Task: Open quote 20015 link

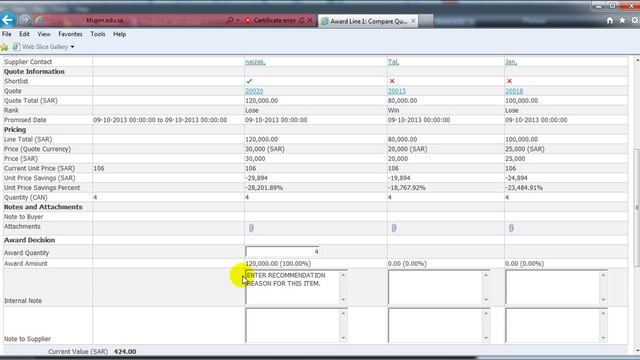Action: point(397,91)
